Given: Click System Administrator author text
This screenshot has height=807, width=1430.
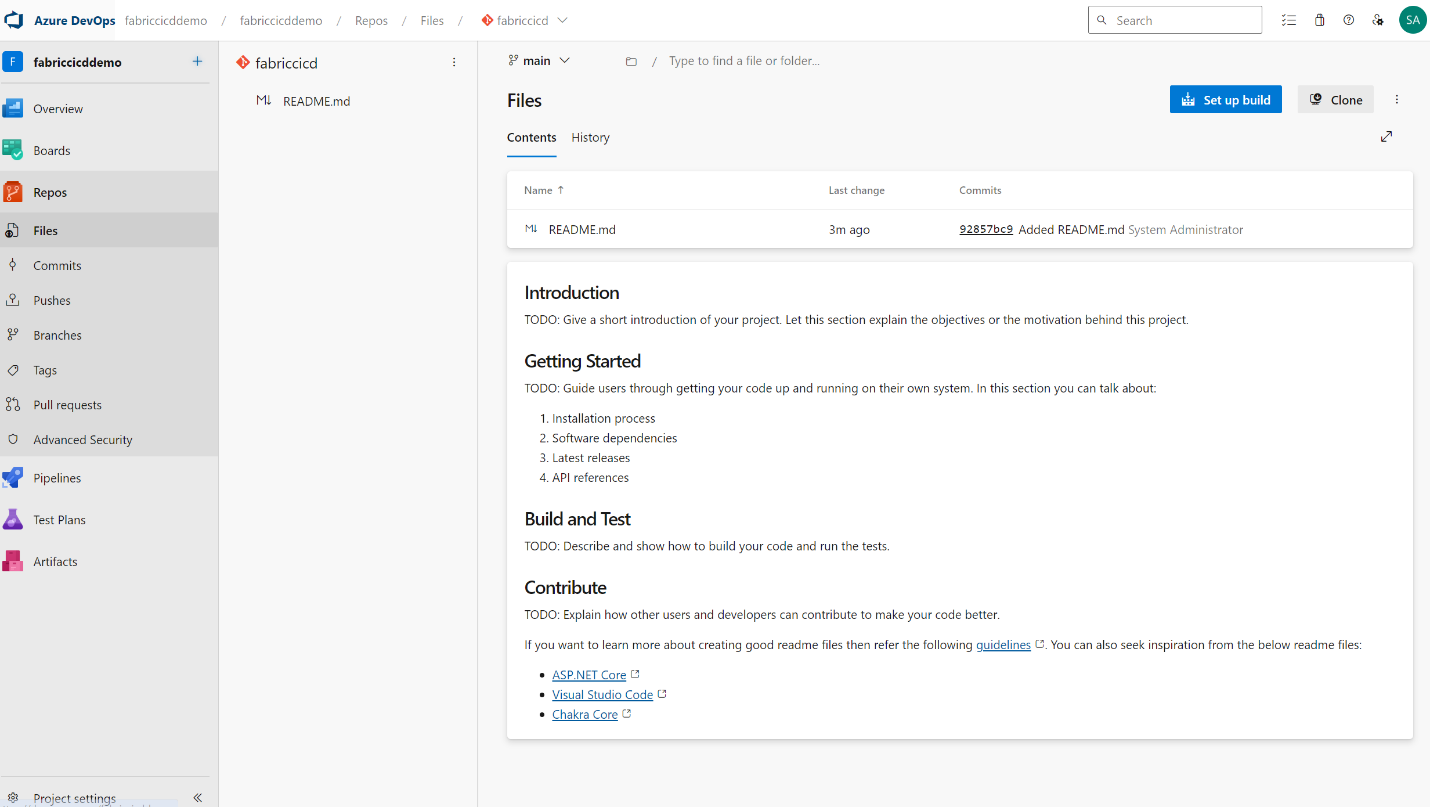Looking at the screenshot, I should [x=1186, y=230].
